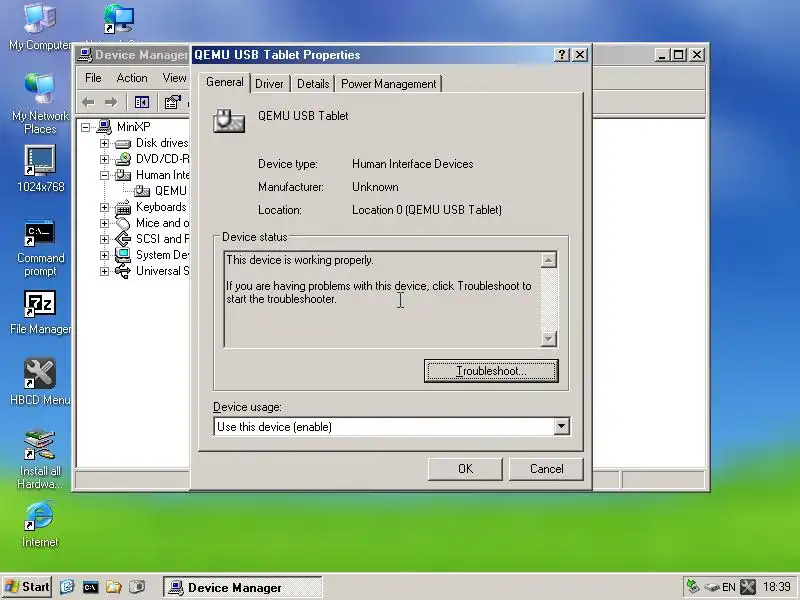Switch to the Details tab
Screen dimensions: 800x600
point(313,84)
